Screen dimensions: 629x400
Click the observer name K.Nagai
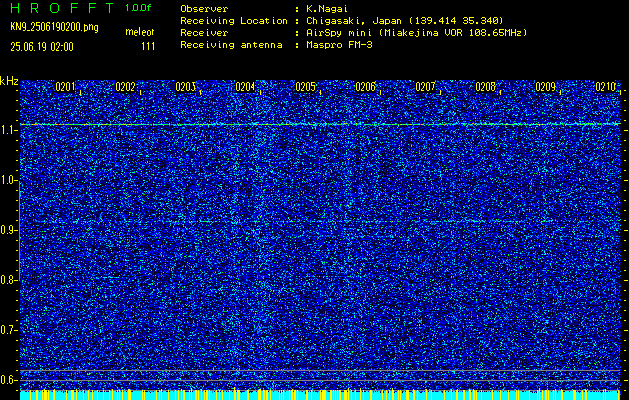tap(327, 9)
